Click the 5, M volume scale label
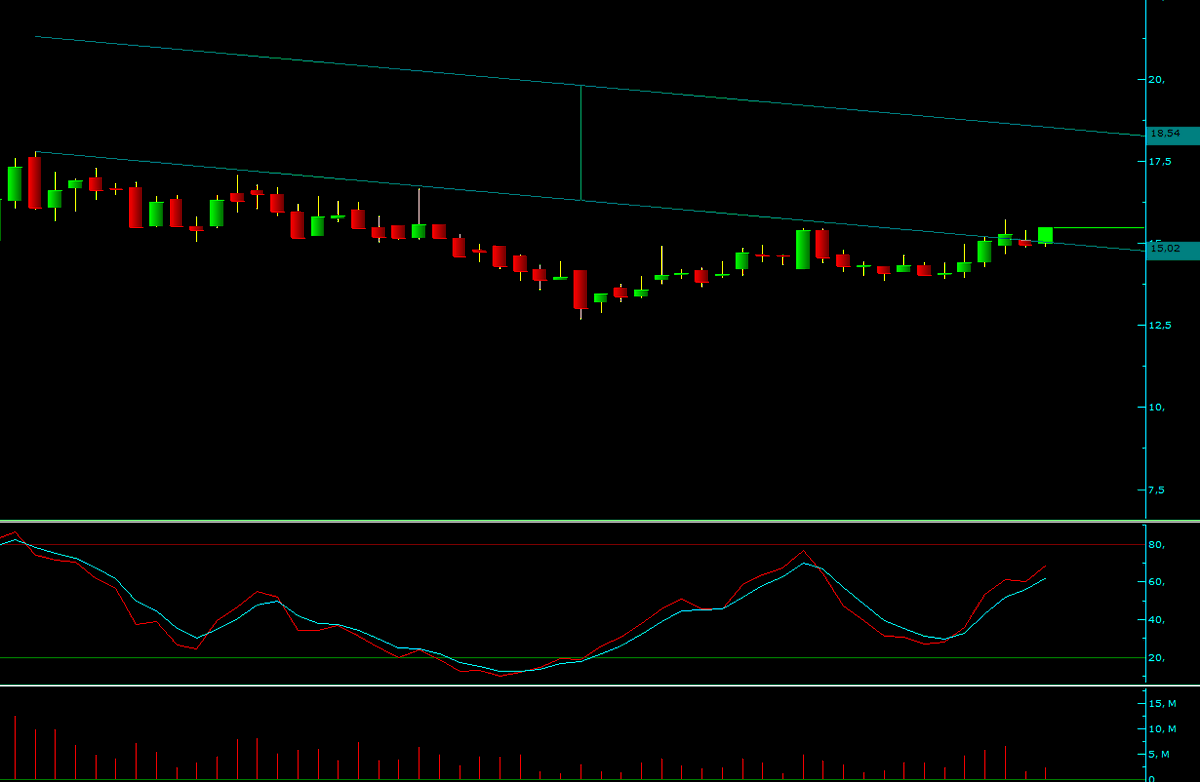This screenshot has width=1200, height=782. pos(1160,755)
